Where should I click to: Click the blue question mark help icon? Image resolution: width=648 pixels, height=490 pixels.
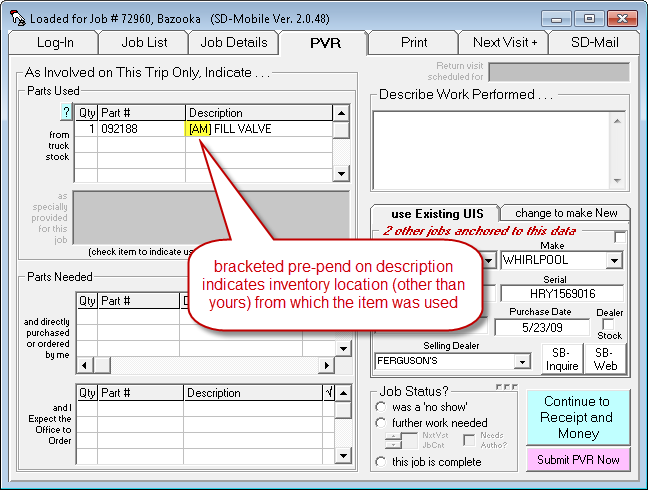[x=67, y=113]
